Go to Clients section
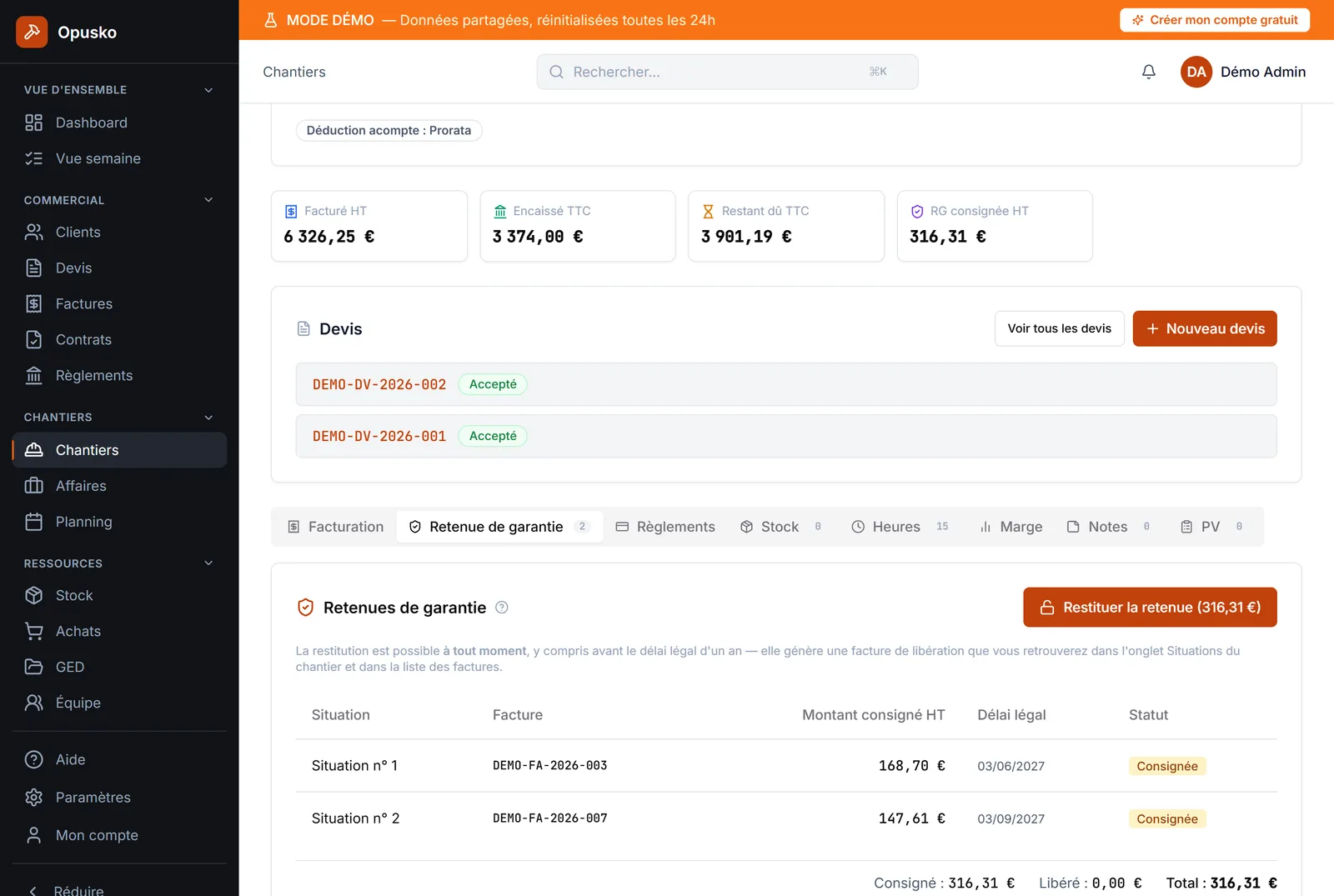Screen dimensions: 1334x896 [119, 232]
